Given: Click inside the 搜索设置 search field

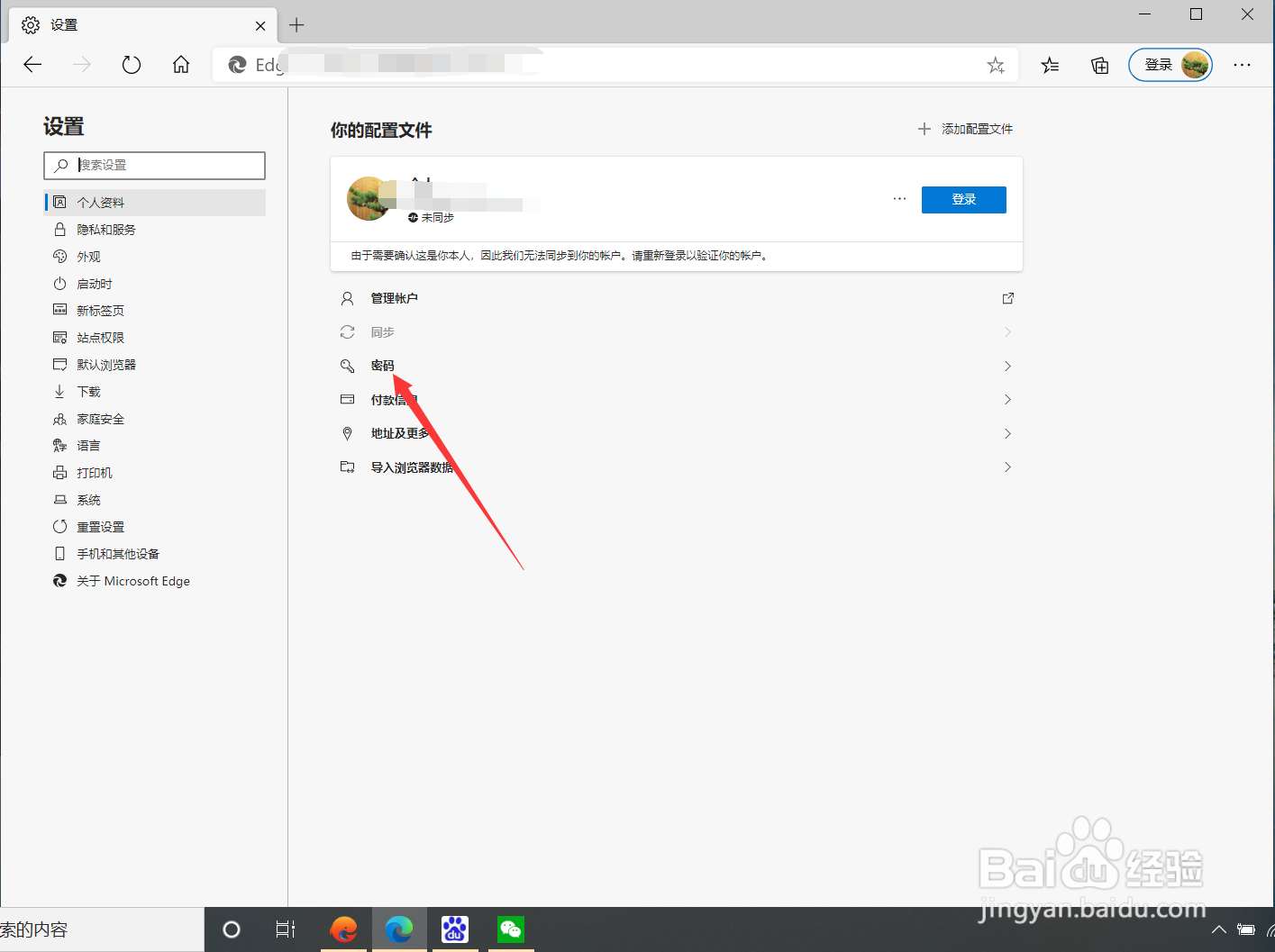Looking at the screenshot, I should click(x=154, y=166).
